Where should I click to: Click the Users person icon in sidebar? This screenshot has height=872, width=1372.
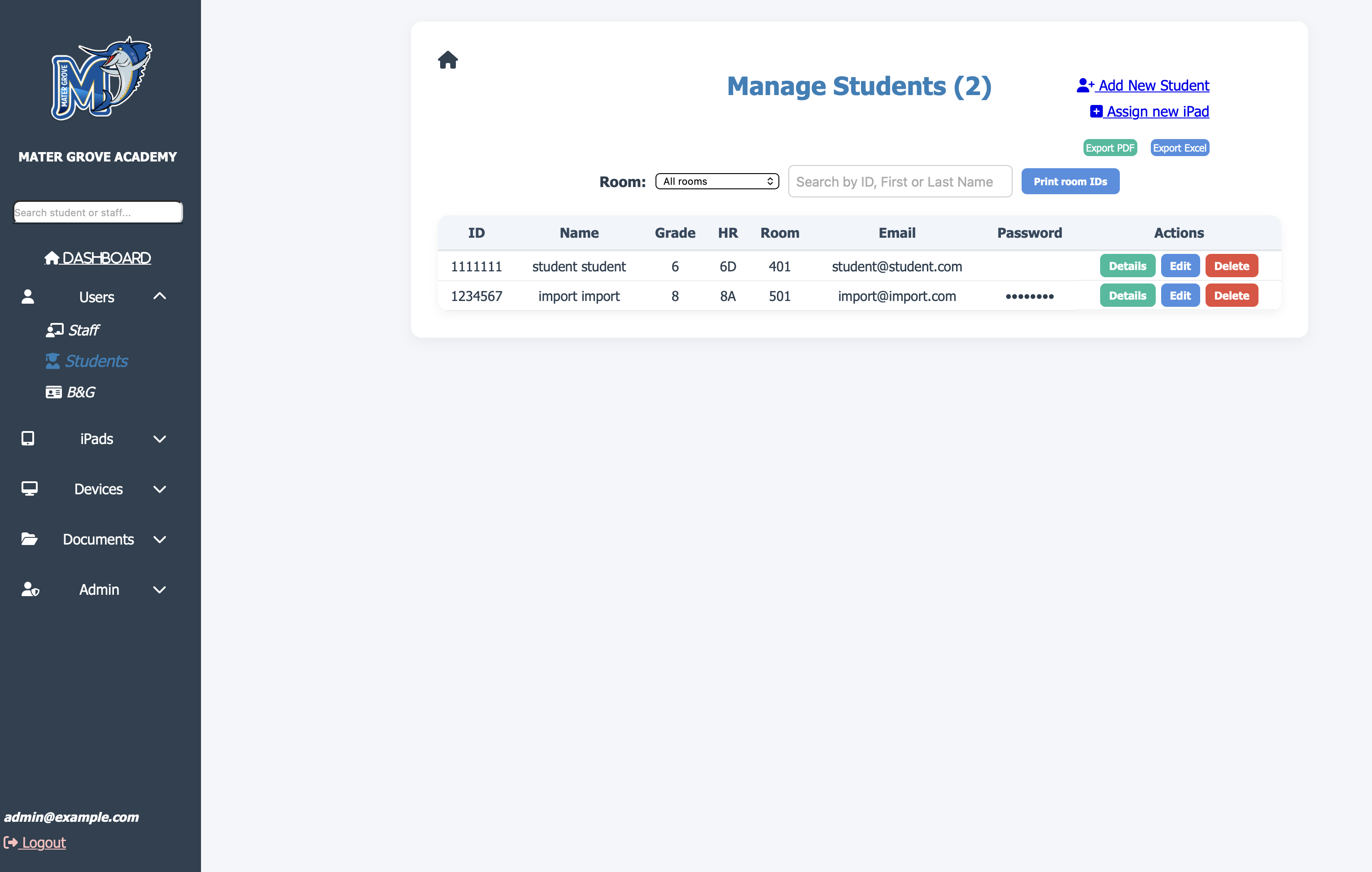pos(28,297)
